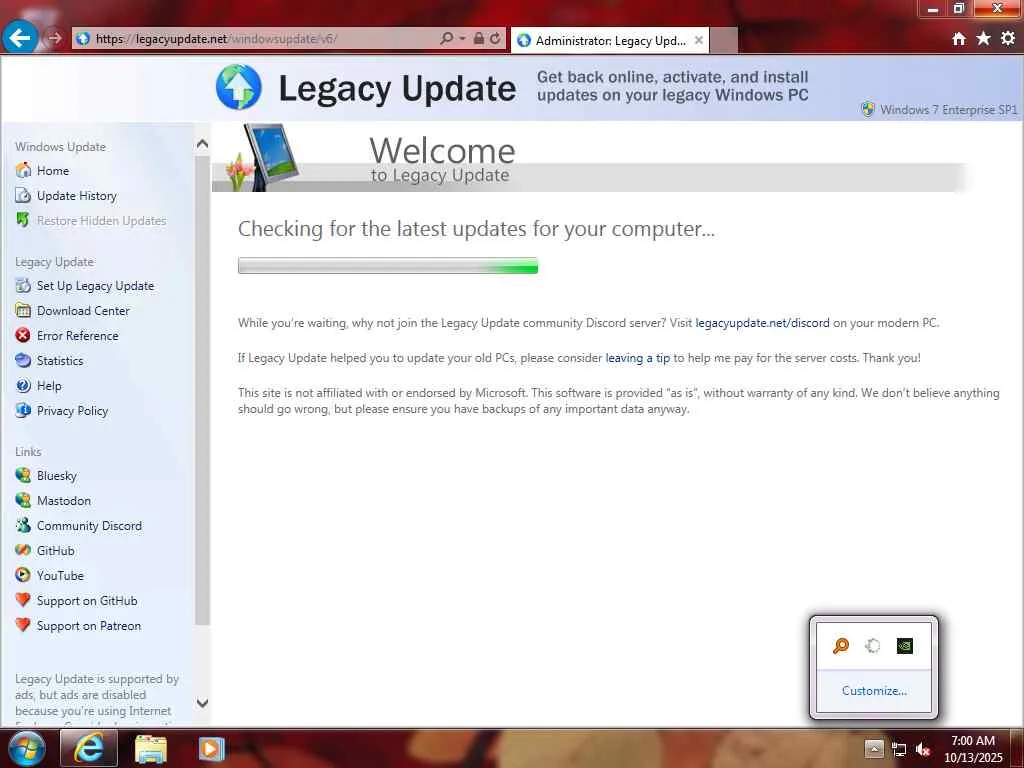Open the Support on Patreon link

pos(89,625)
